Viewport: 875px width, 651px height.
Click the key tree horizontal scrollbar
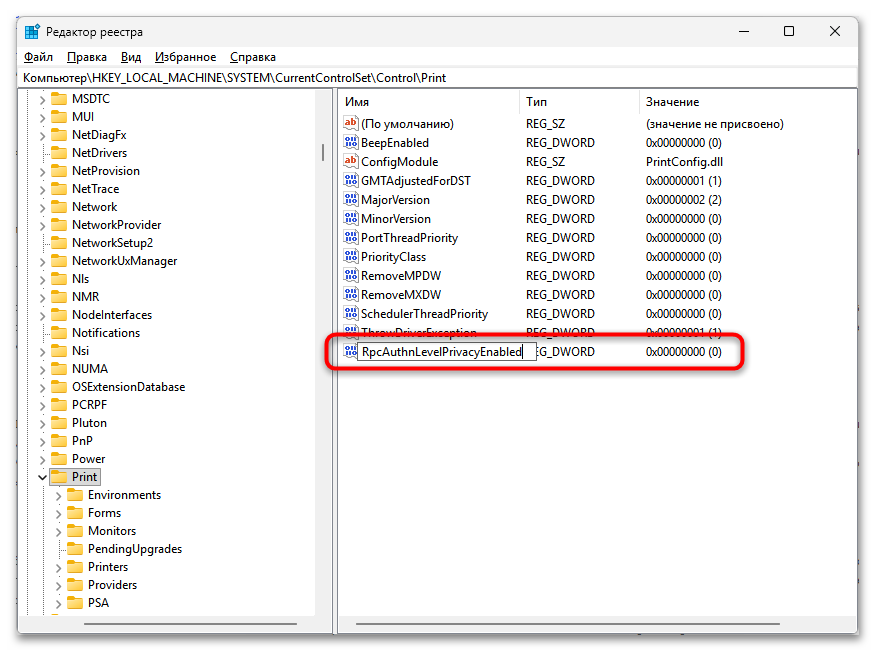[x=190, y=624]
